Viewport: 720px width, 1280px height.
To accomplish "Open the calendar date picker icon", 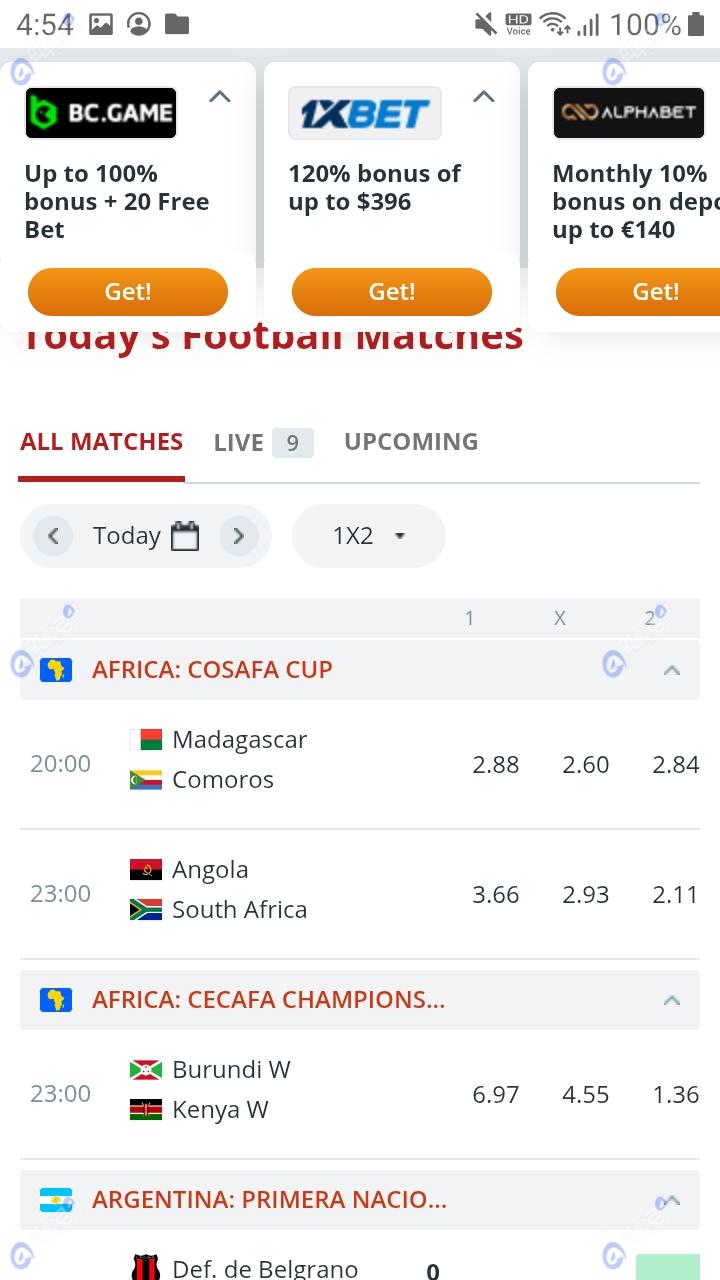I will pos(185,536).
